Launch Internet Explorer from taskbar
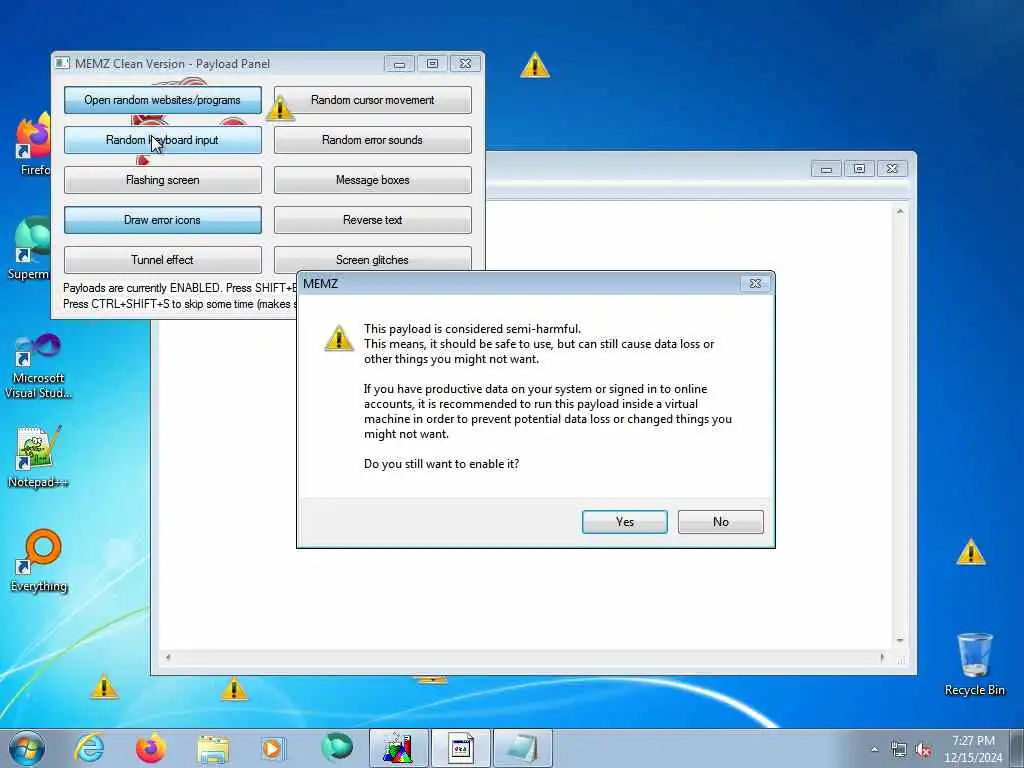This screenshot has height=768, width=1024. pos(89,748)
